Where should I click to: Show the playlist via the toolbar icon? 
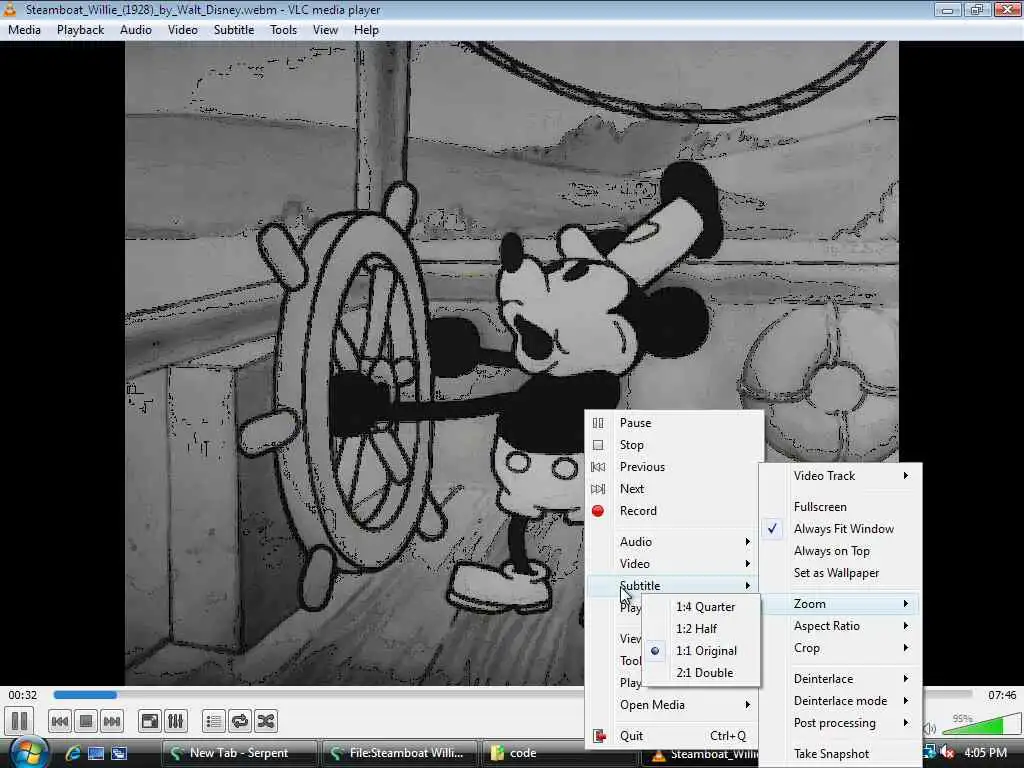pos(214,721)
